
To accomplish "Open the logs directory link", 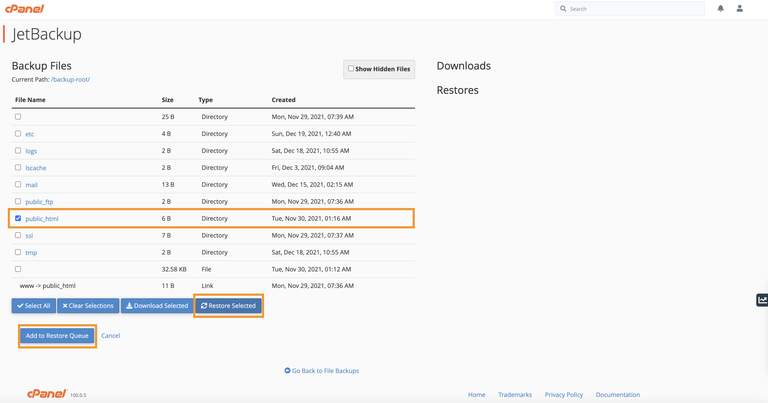I will [31, 151].
